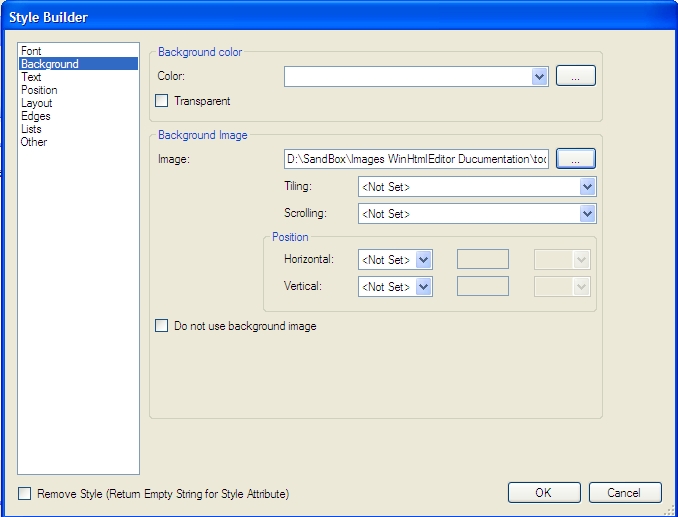678x517 pixels.
Task: Click the Cancel button
Action: tap(625, 493)
